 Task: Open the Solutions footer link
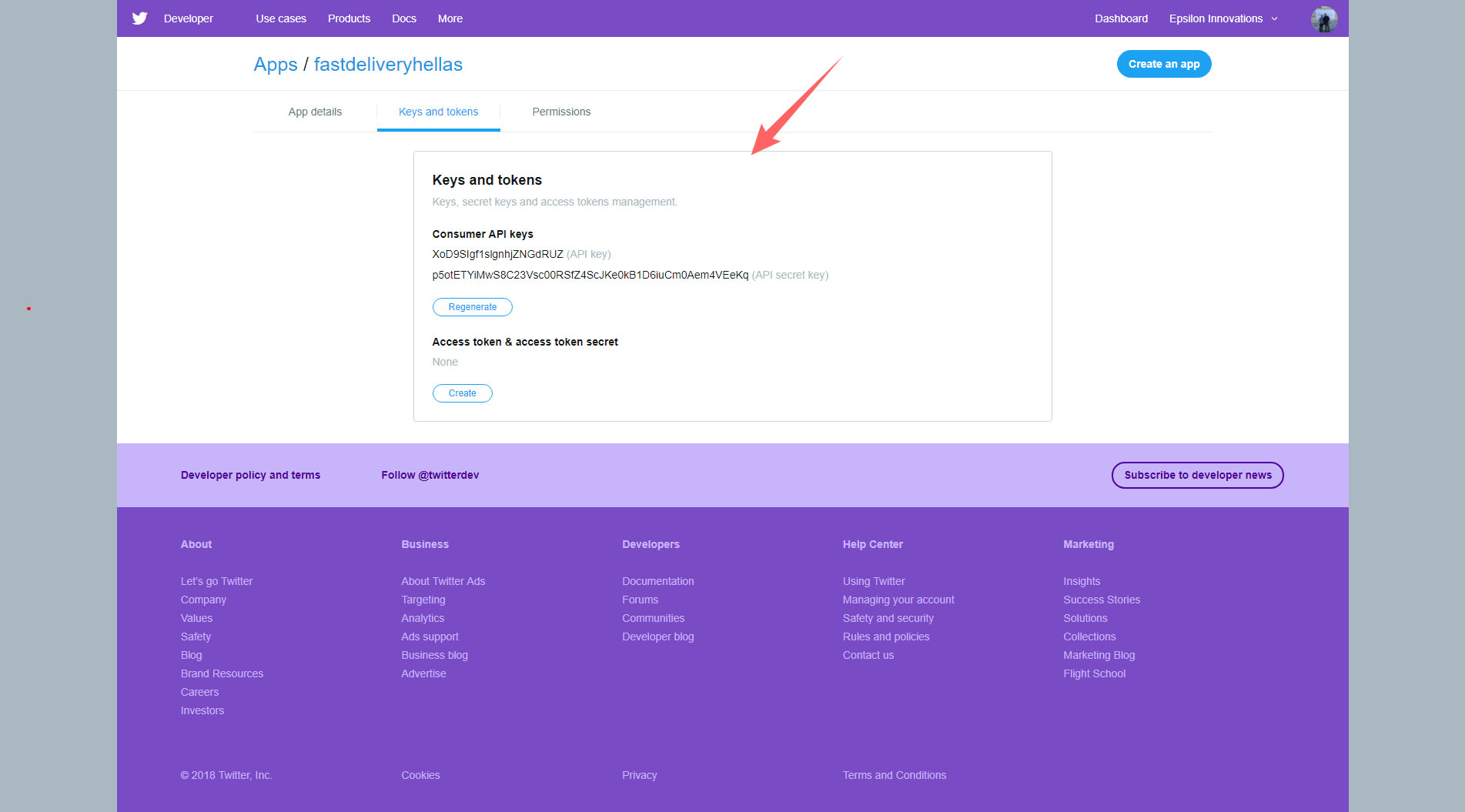[1085, 618]
